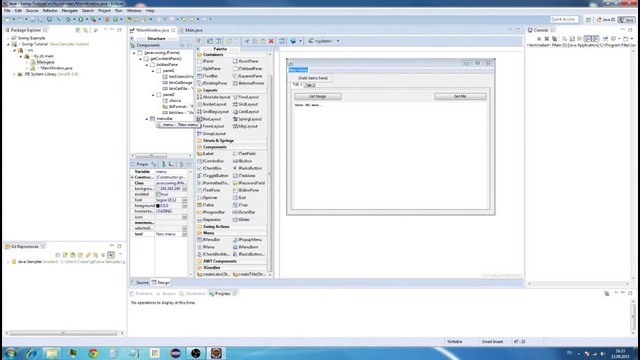Select the menu - New menu tree item
The image size is (640, 360).
[x=178, y=125]
